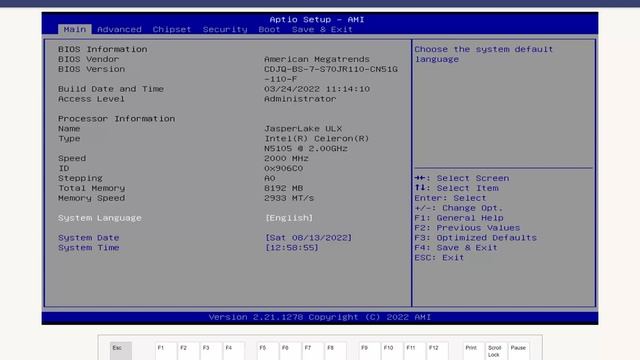Open the Save & Exit tab

tap(322, 29)
